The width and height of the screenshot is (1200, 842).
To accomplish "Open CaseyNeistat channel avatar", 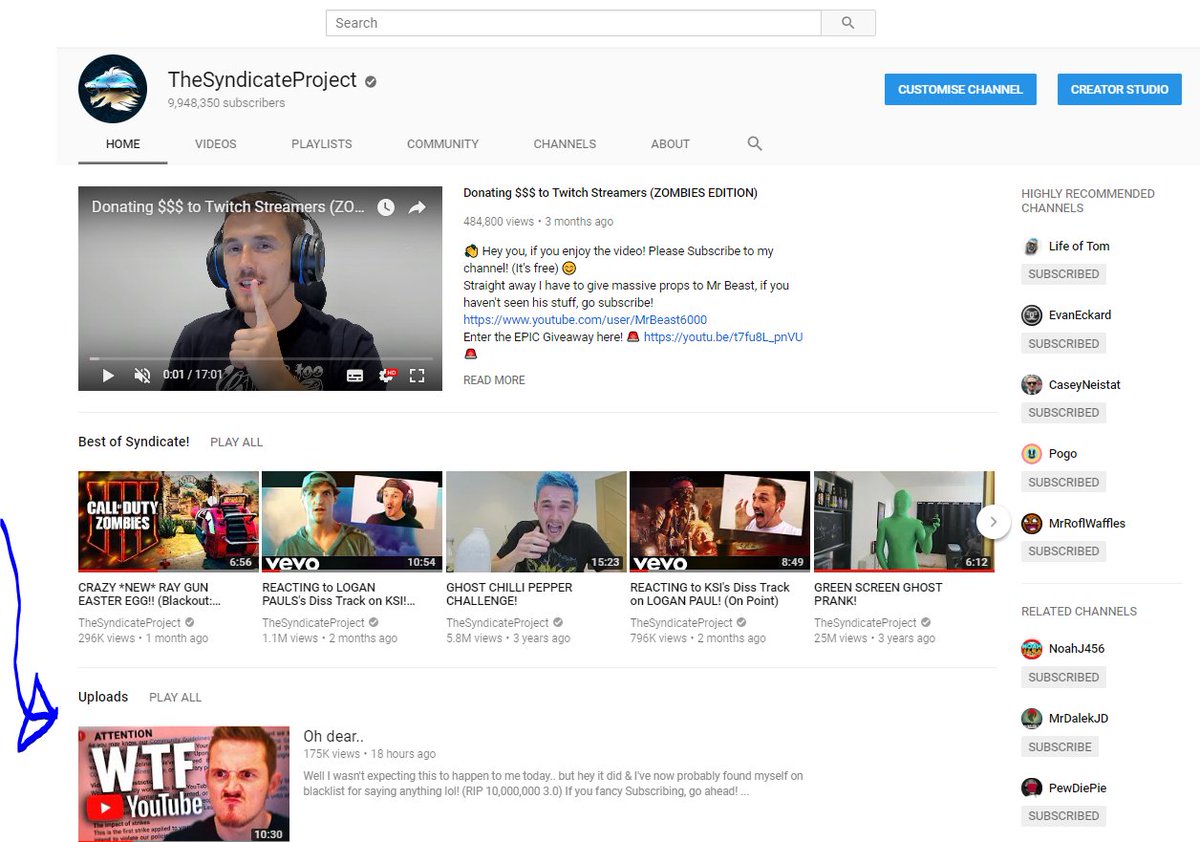I will [x=1031, y=385].
